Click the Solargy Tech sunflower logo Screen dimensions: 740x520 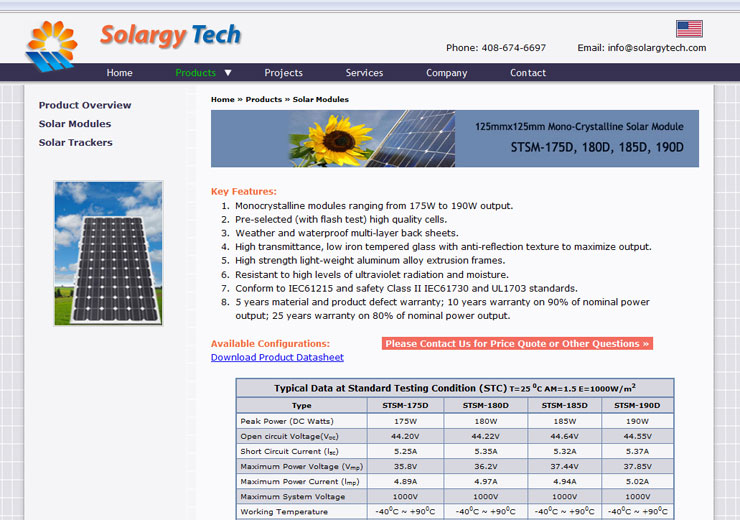(x=51, y=46)
